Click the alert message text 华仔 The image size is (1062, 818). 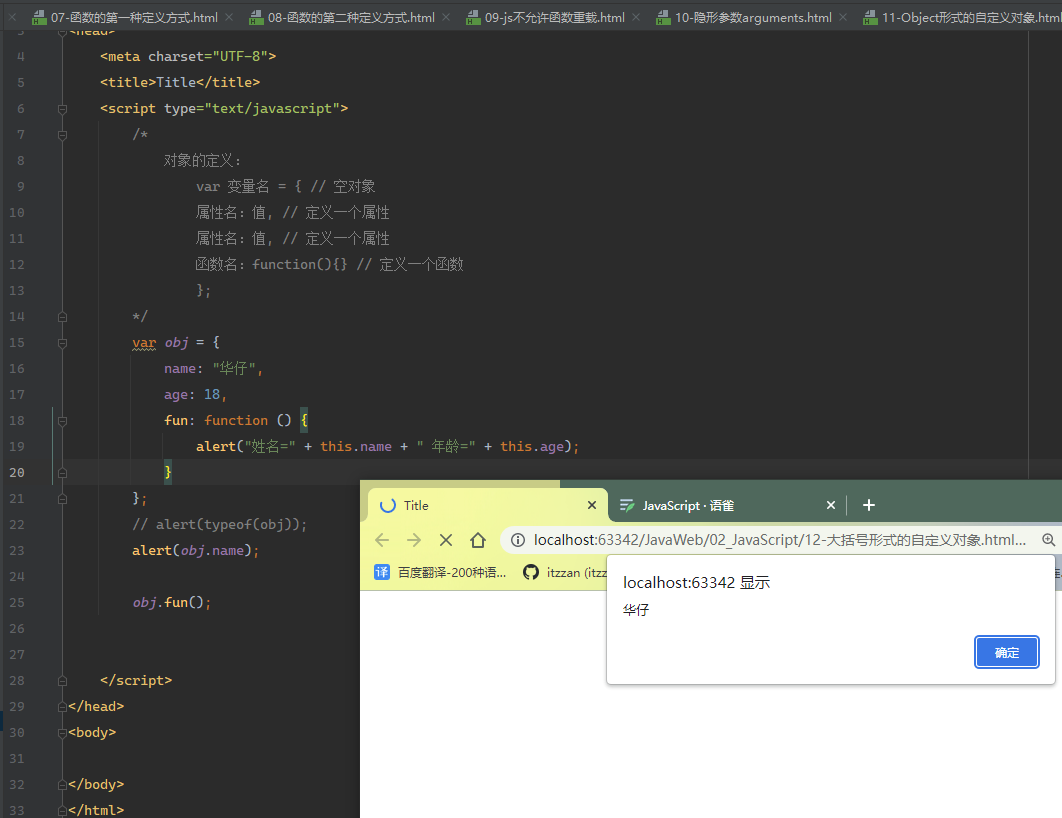point(636,610)
